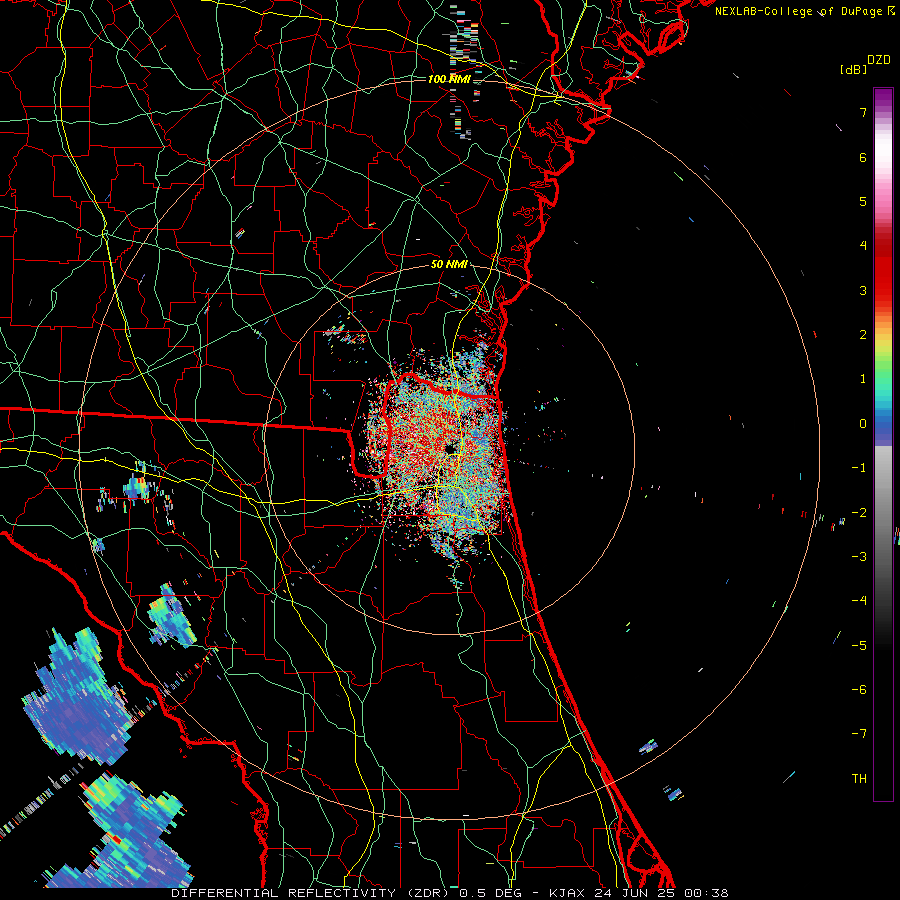The image size is (900, 900).
Task: Click the -1 value on the color scale
Action: point(859,468)
